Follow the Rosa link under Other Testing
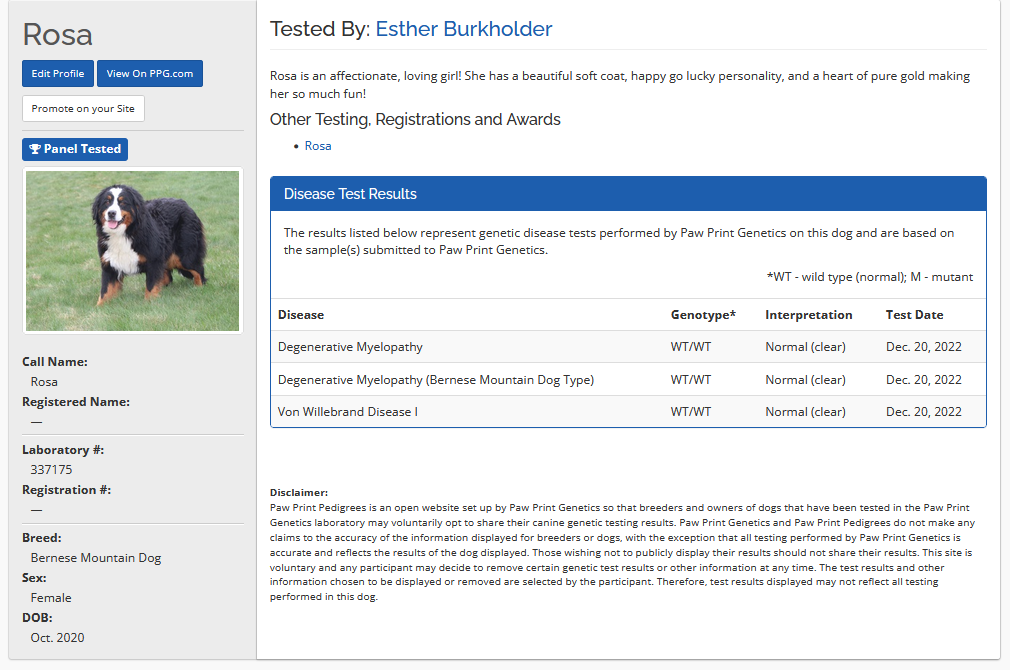 tap(318, 146)
